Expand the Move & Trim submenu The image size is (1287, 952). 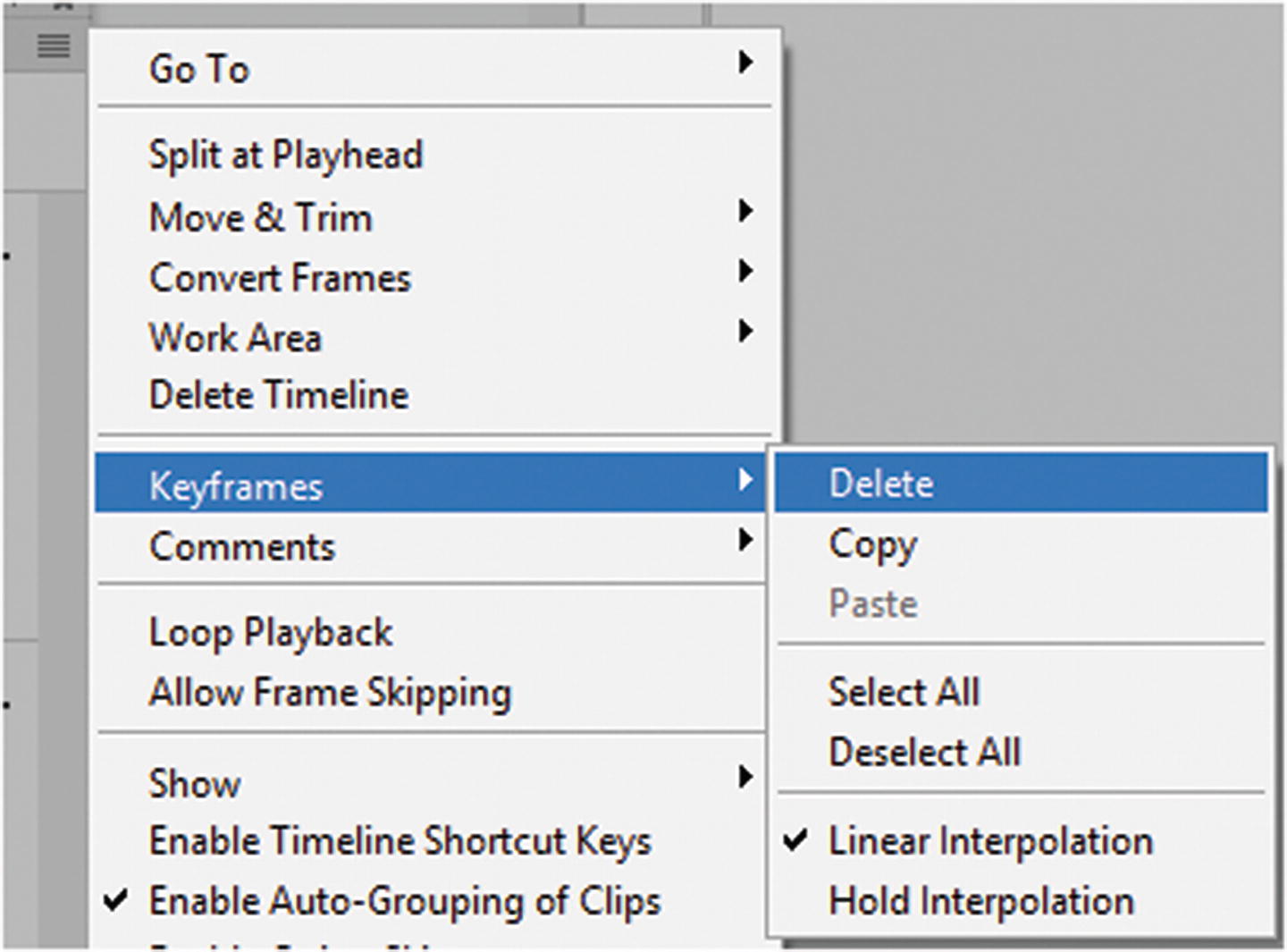pyautogui.click(x=260, y=217)
